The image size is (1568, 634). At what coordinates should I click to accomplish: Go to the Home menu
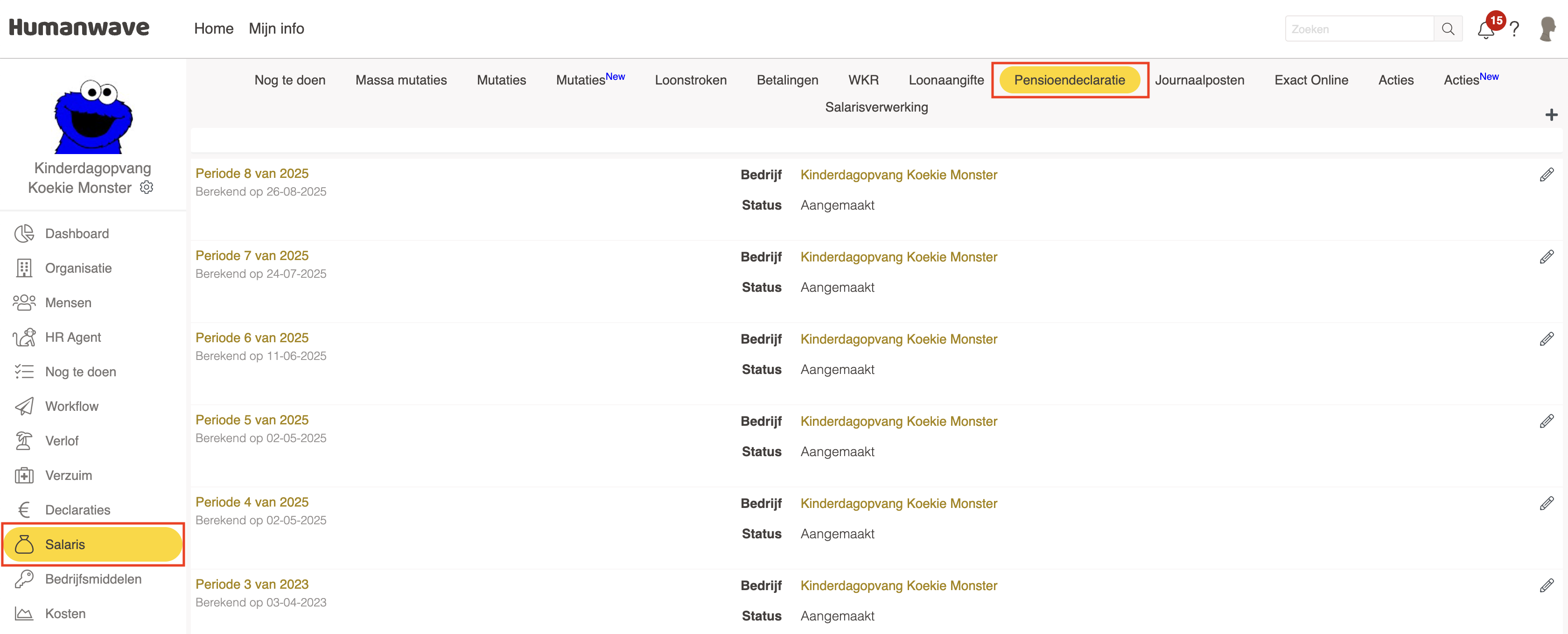(214, 28)
